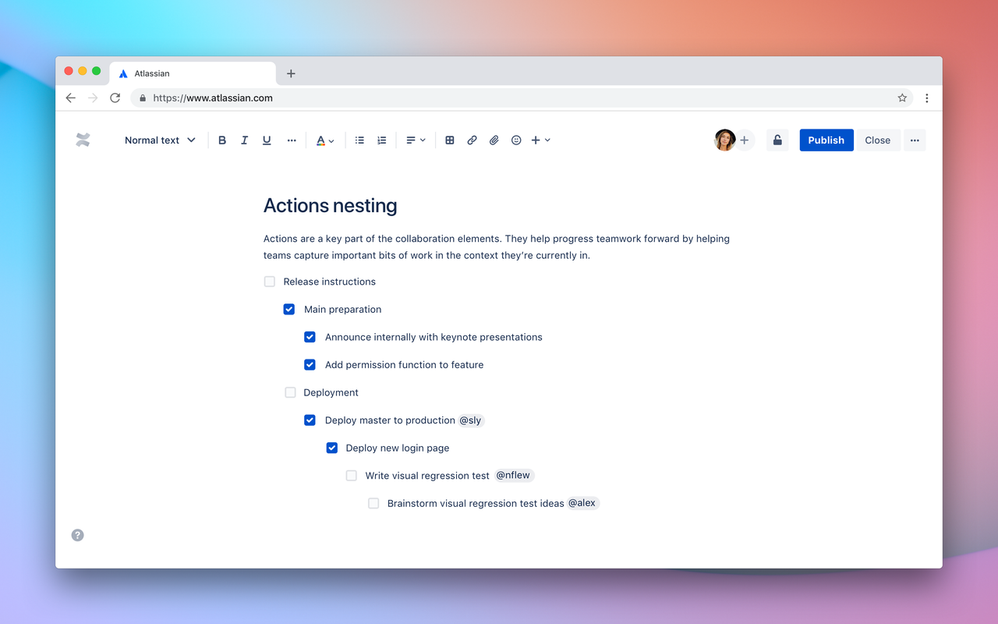Viewport: 998px width, 624px height.
Task: Insert a bullet list
Action: tap(360, 140)
